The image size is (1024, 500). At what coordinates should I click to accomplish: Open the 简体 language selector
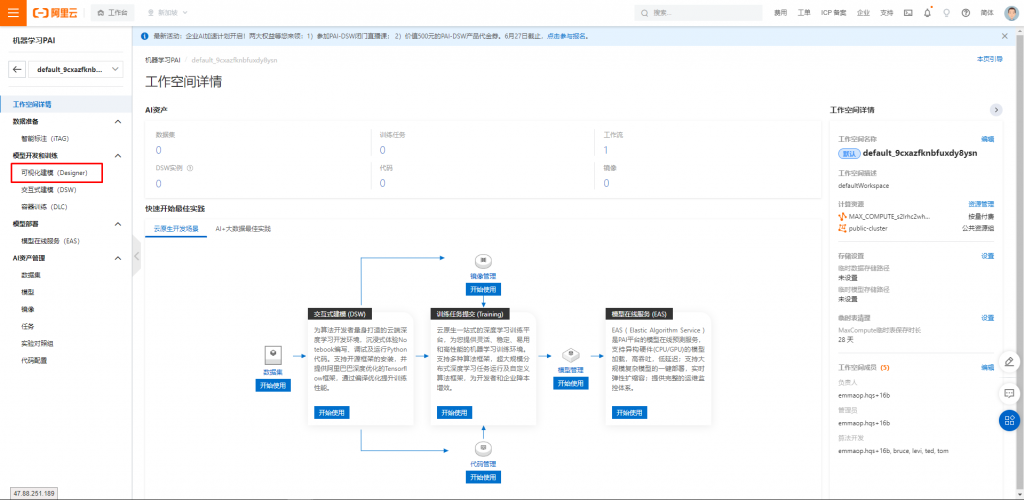click(987, 12)
